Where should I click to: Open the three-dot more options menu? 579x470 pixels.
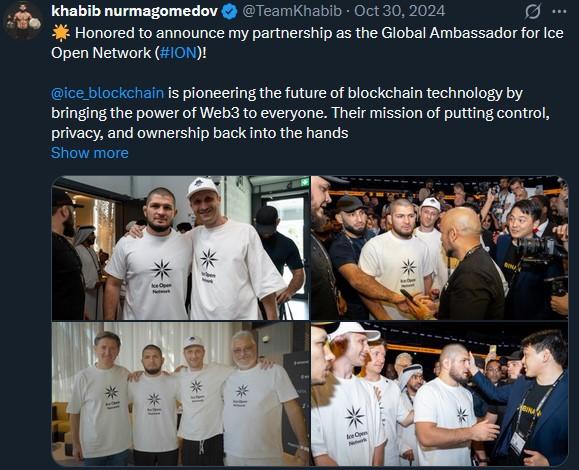pyautogui.click(x=559, y=12)
